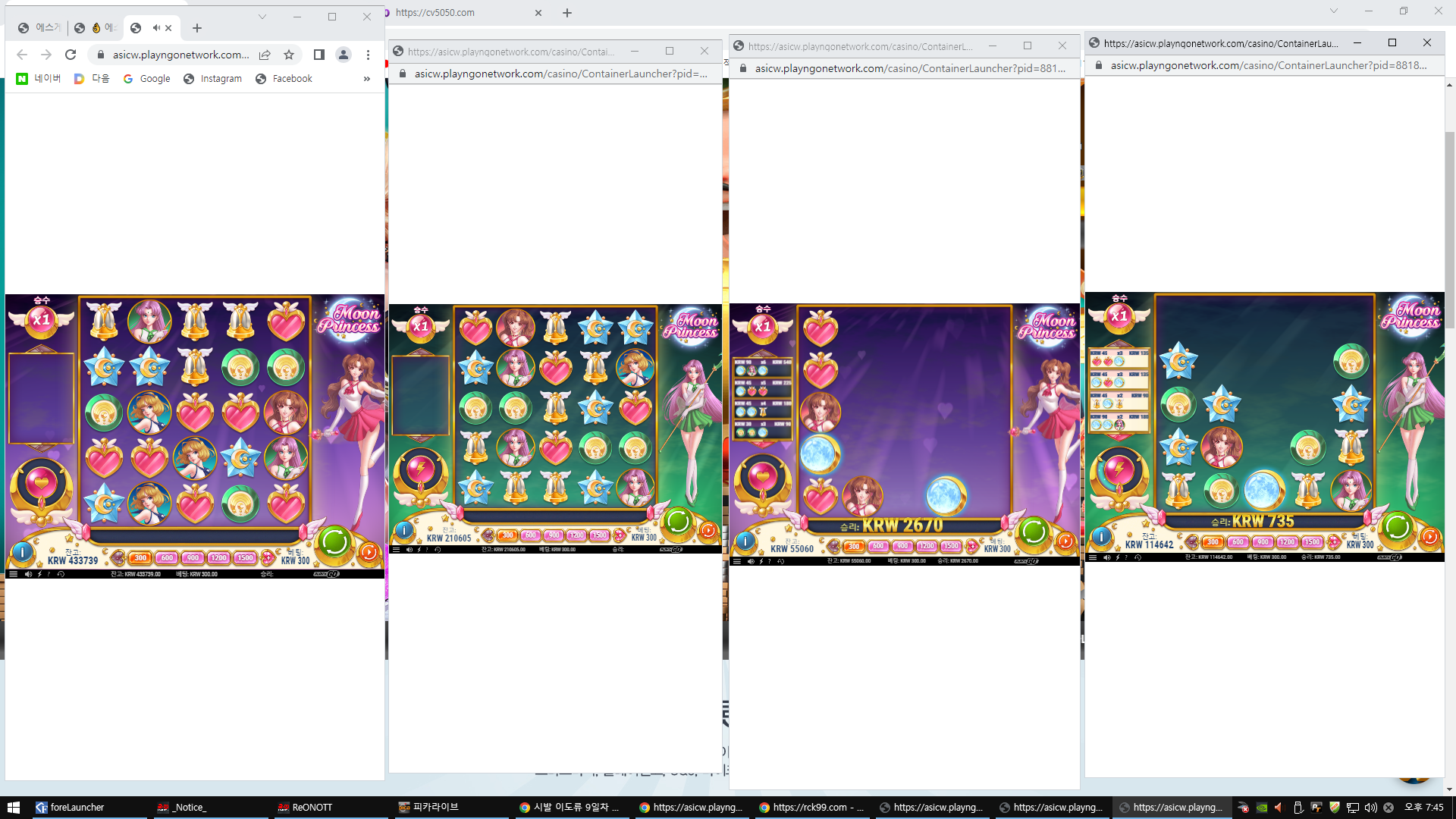
Task: Select the 1500 bet in the leftmost game
Action: click(245, 558)
